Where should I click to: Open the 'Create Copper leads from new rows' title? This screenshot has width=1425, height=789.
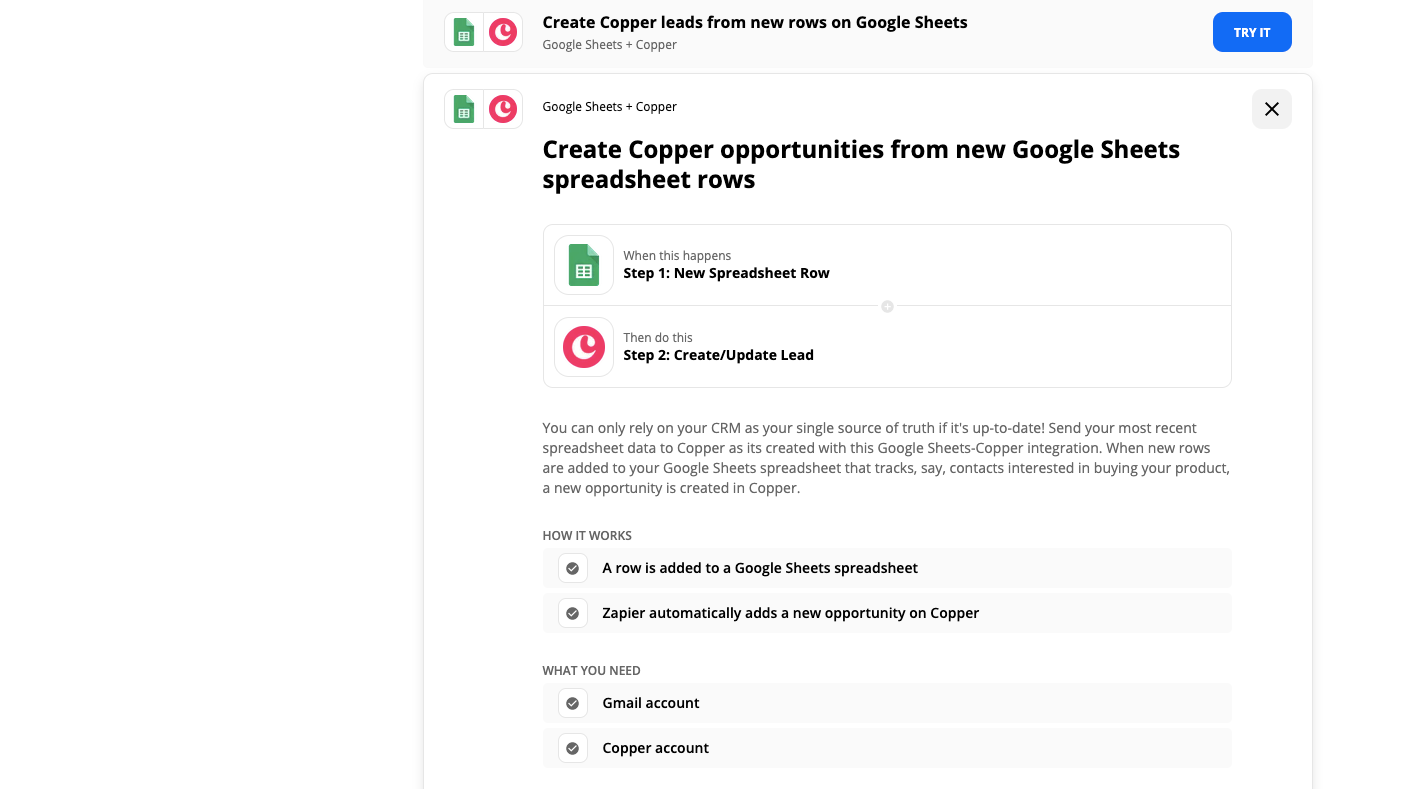[755, 22]
